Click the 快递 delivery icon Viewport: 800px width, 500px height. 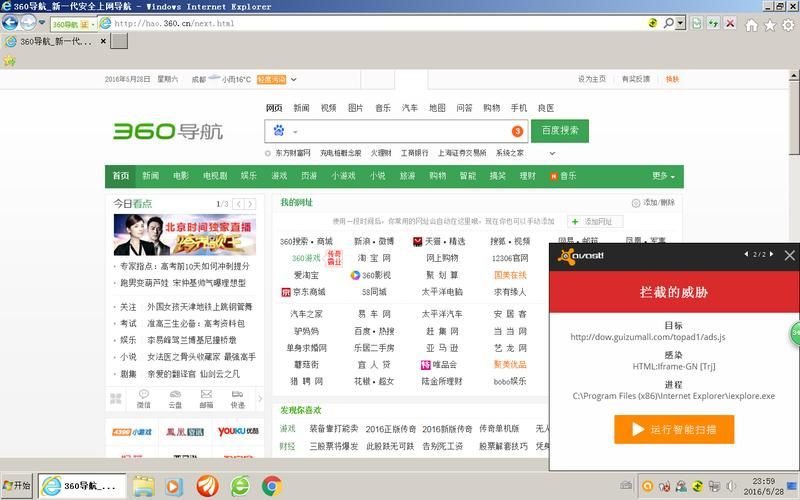[x=238, y=398]
